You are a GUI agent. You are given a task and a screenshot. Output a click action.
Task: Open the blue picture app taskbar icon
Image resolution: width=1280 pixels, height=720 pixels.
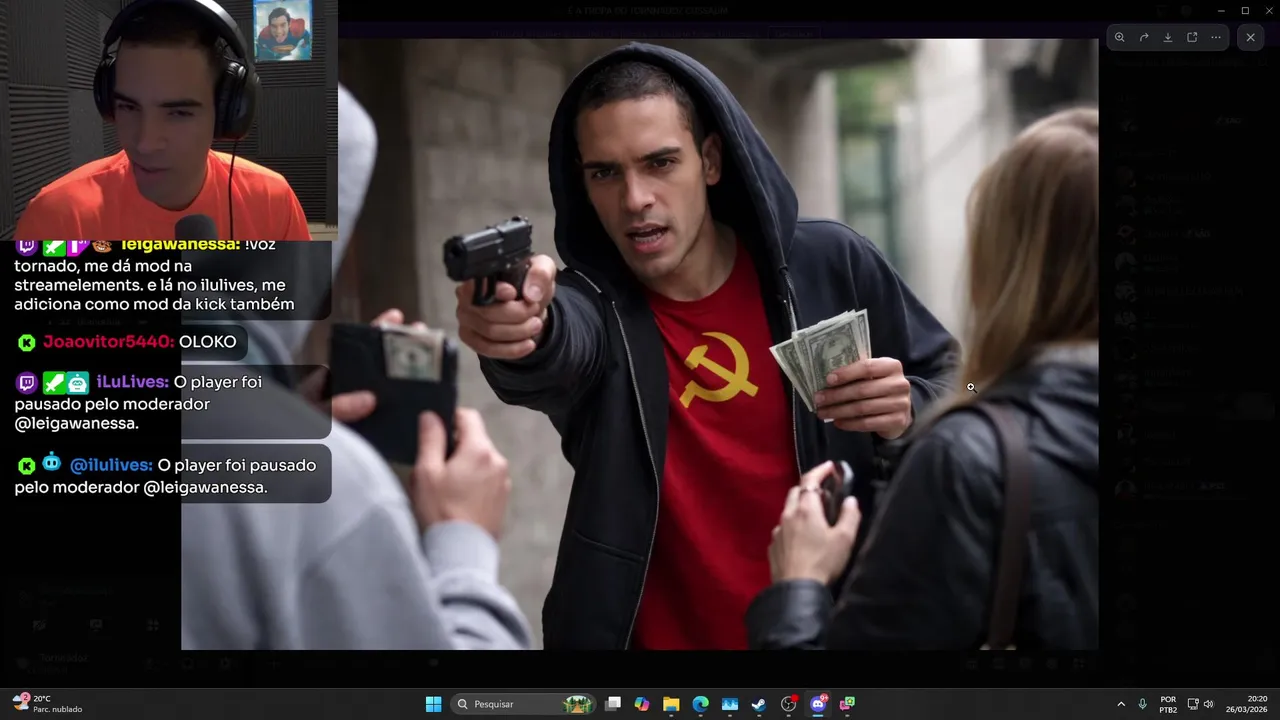click(730, 704)
